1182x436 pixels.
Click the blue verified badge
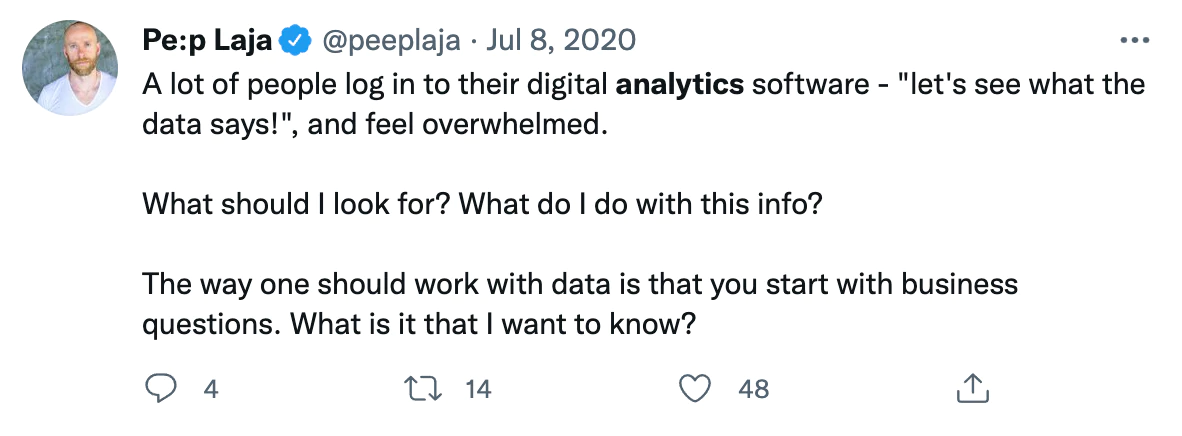coord(294,41)
